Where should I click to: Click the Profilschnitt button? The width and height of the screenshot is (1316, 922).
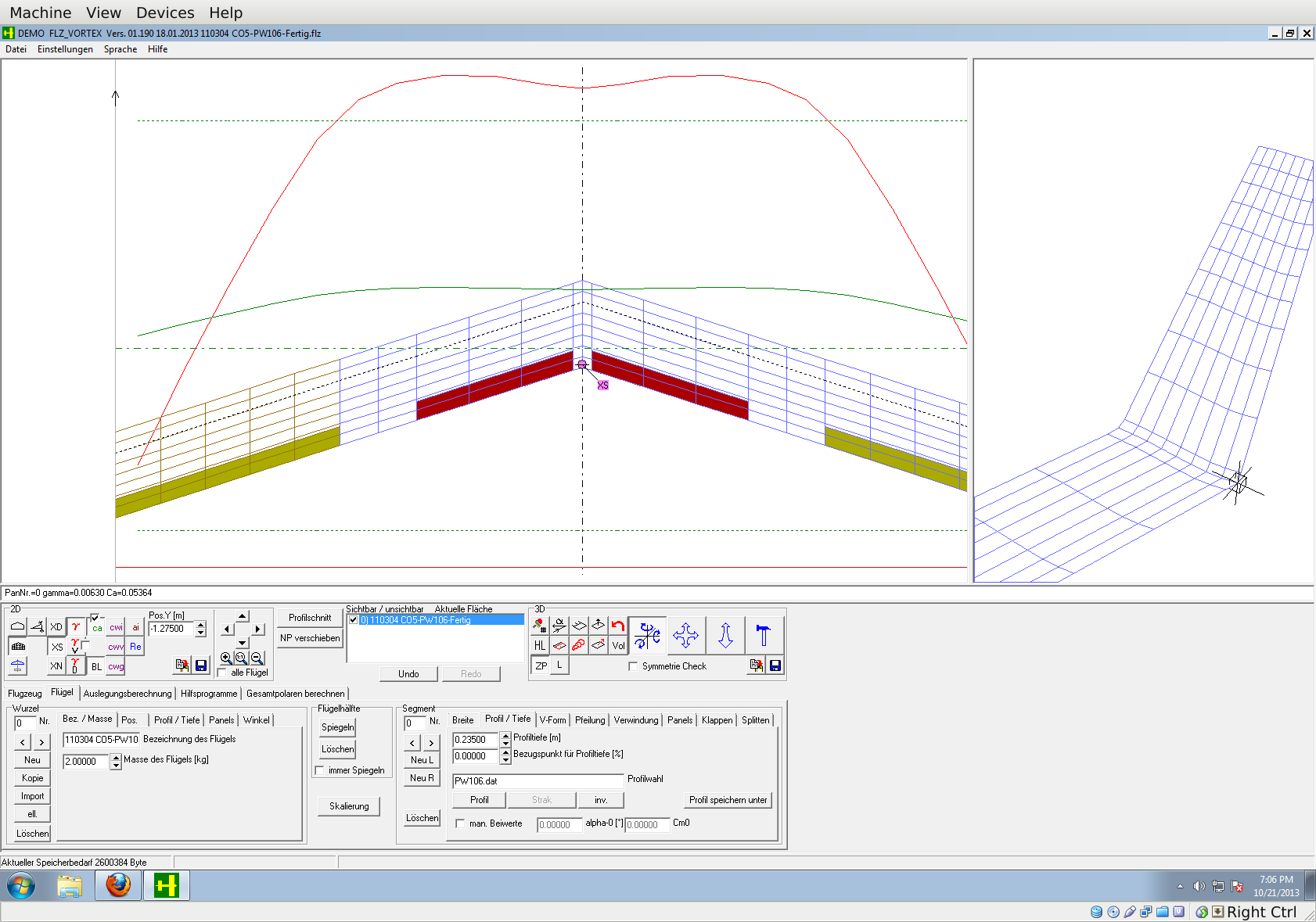tap(310, 618)
